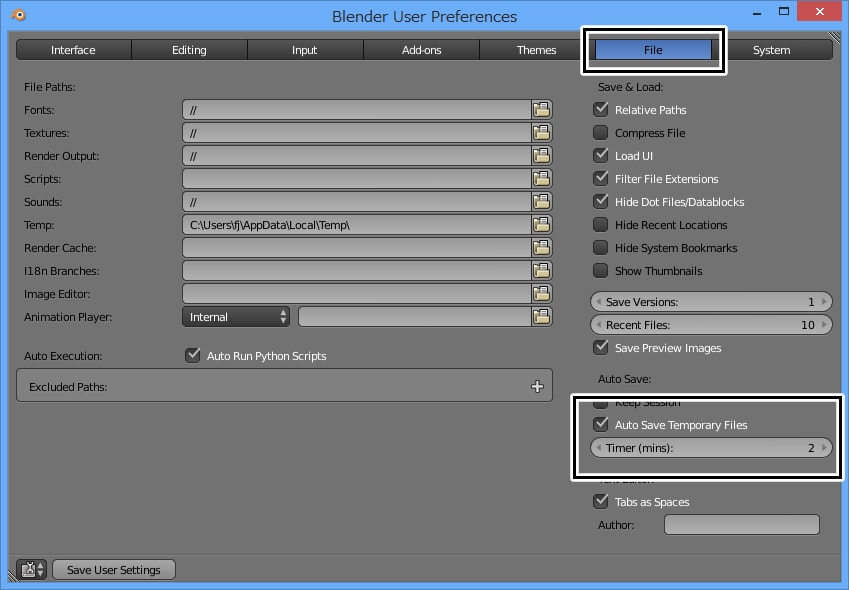
Task: Click the Textures path input field
Action: pyautogui.click(x=357, y=133)
